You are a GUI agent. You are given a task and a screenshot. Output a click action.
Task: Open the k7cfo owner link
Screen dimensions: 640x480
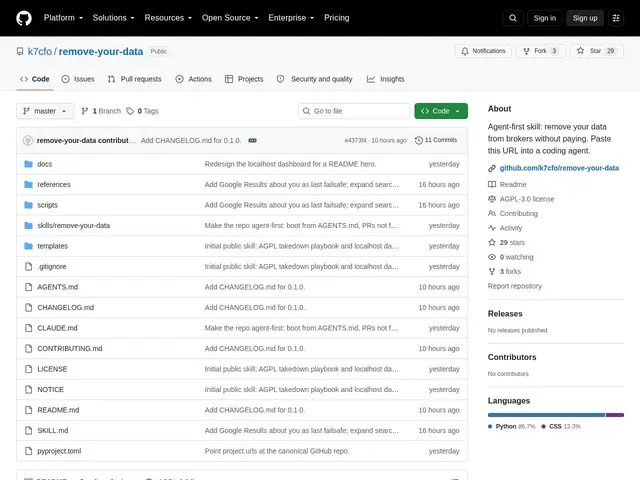coord(40,51)
